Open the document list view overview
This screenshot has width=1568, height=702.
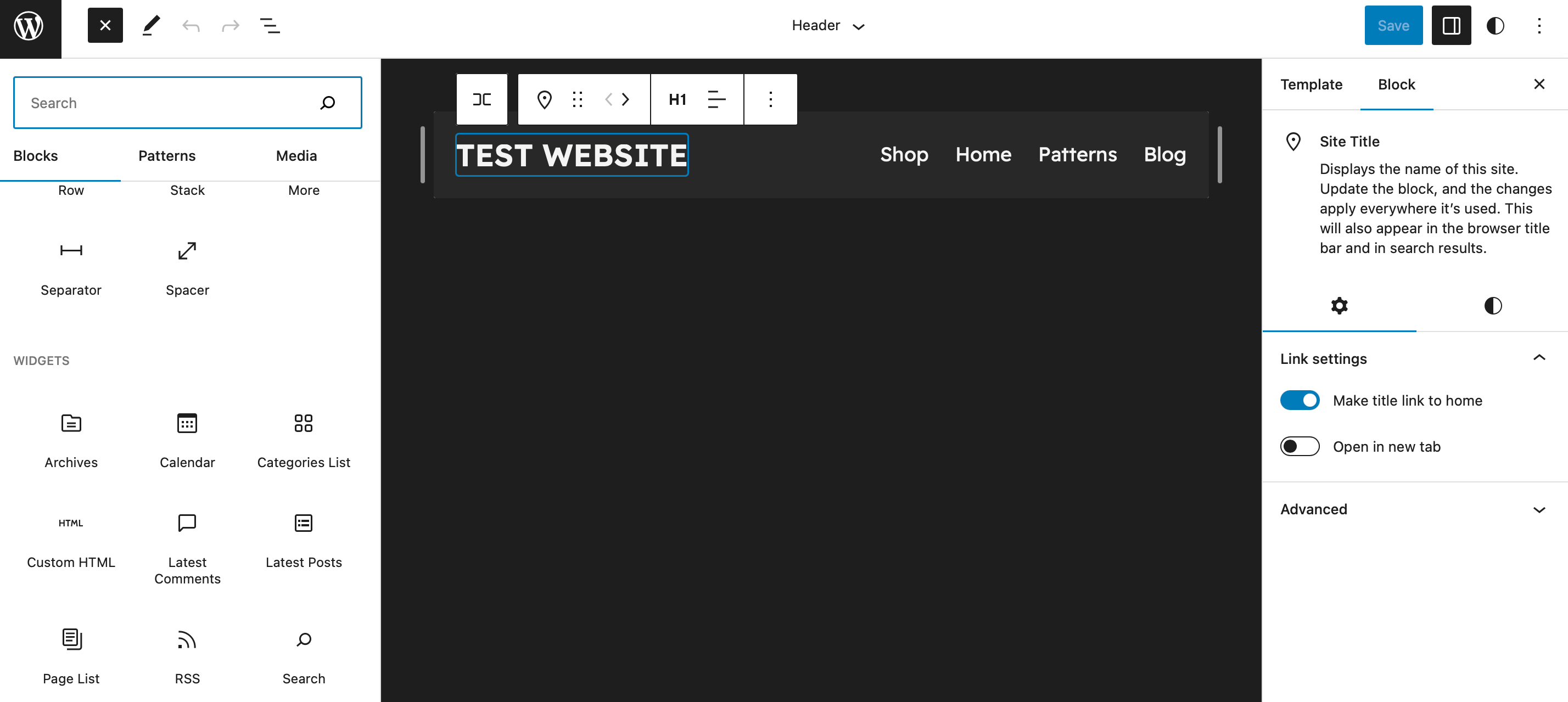point(268,26)
